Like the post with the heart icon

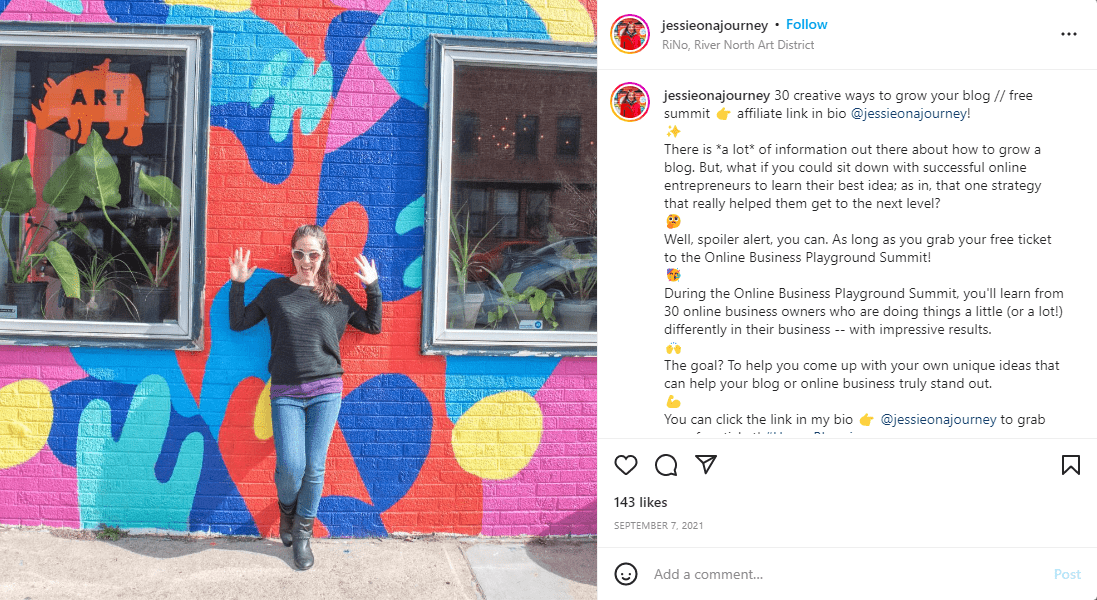(x=625, y=465)
